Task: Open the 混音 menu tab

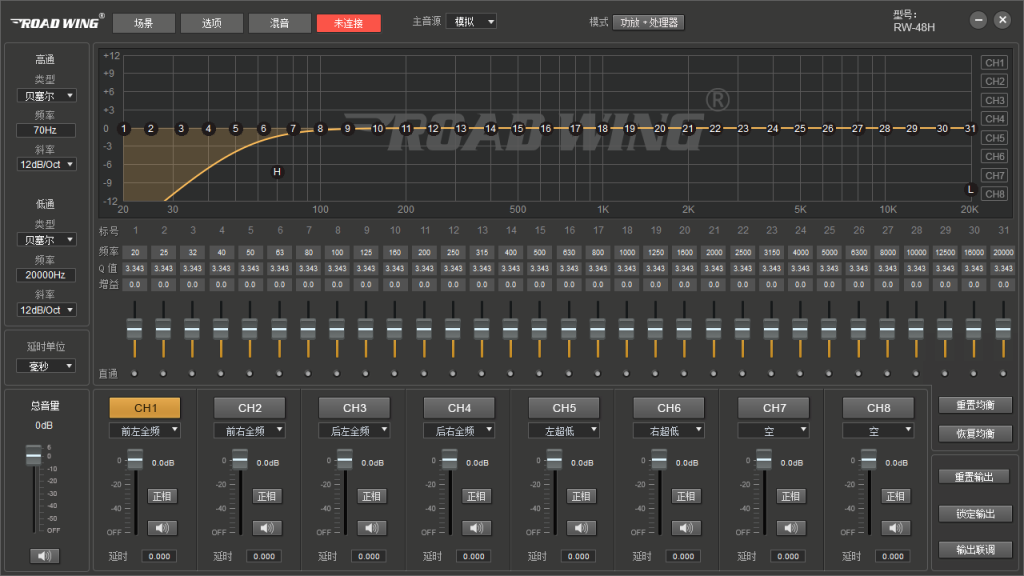Action: [280, 23]
